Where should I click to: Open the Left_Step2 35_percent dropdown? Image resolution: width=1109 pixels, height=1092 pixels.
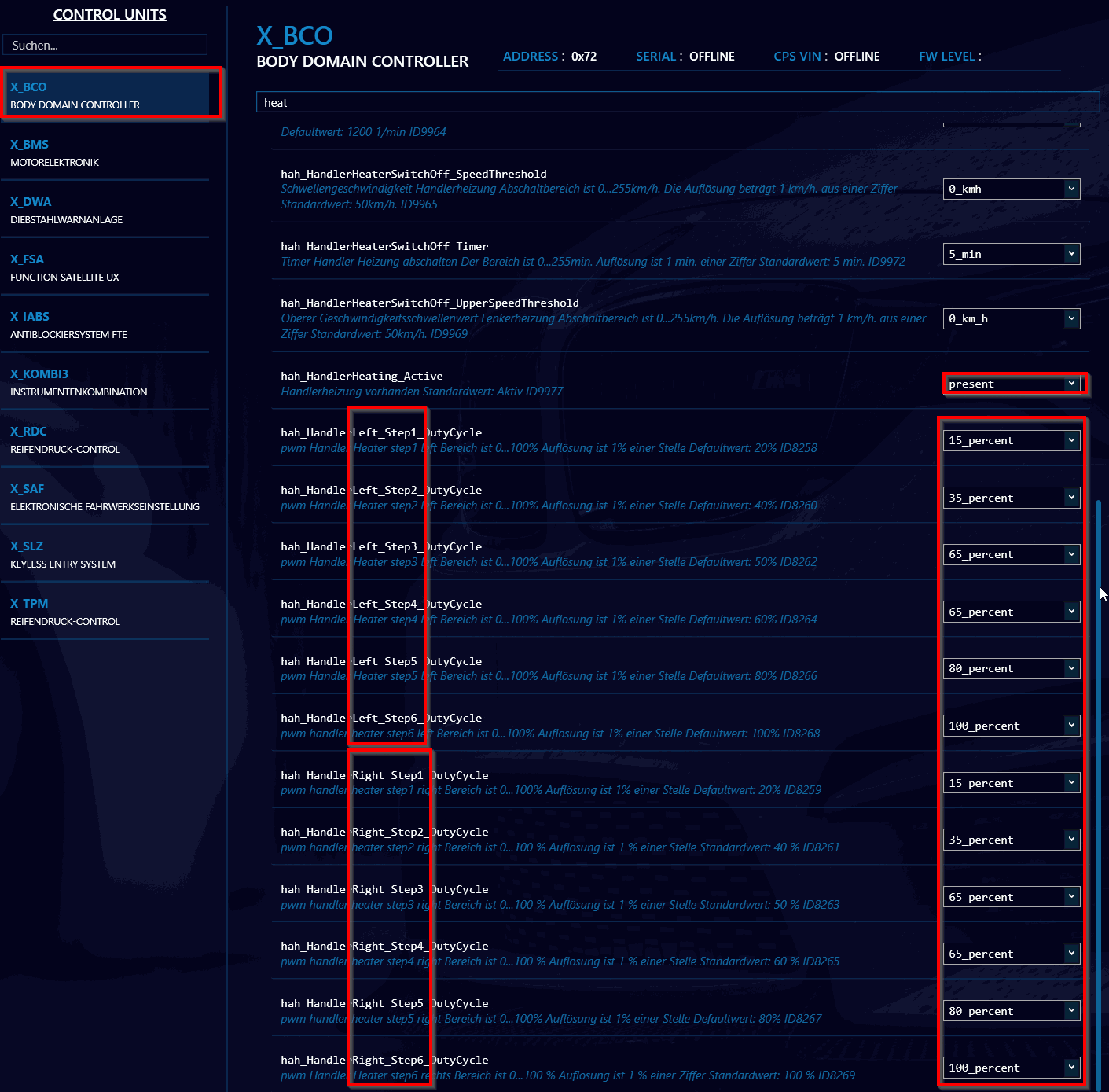[1011, 498]
